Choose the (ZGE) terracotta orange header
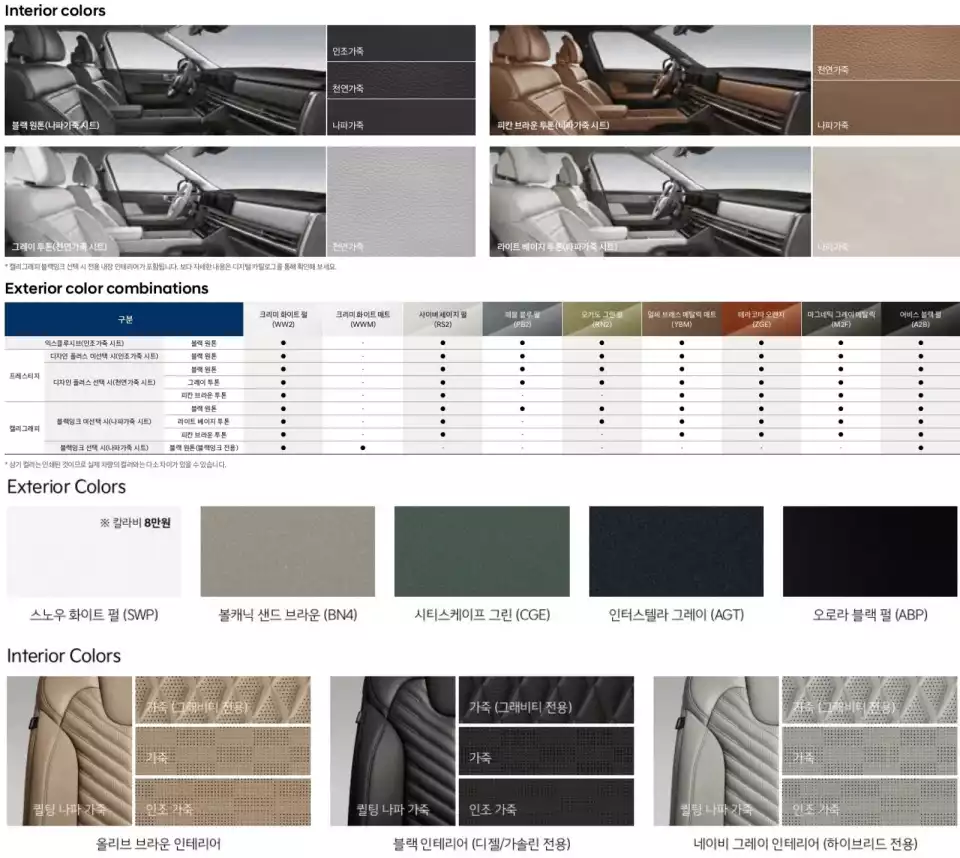This screenshot has width=960, height=858. 761,319
